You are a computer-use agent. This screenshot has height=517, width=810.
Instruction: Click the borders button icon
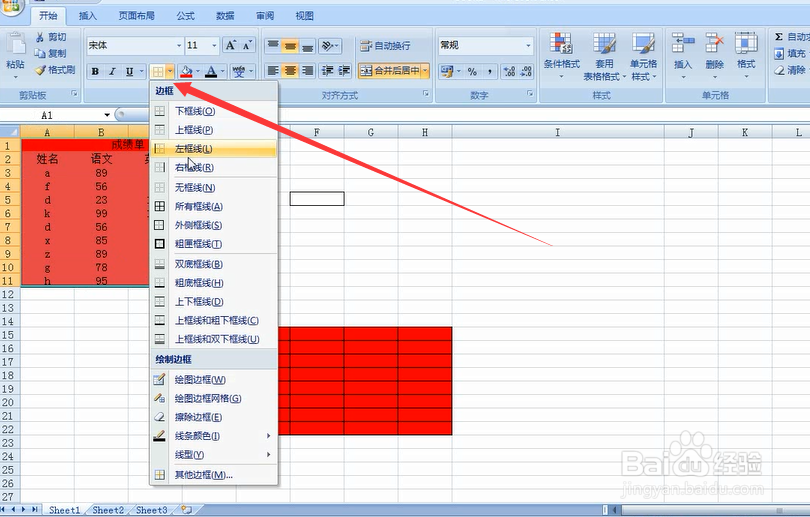[x=158, y=71]
